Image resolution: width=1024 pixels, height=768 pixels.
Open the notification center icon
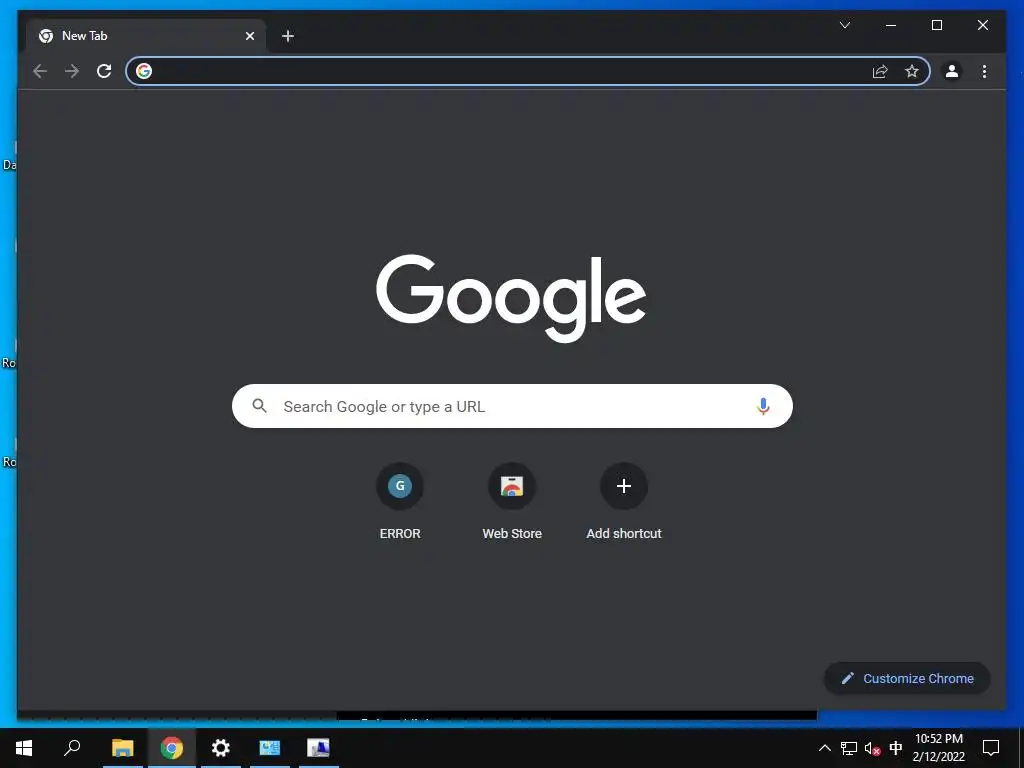click(x=991, y=748)
